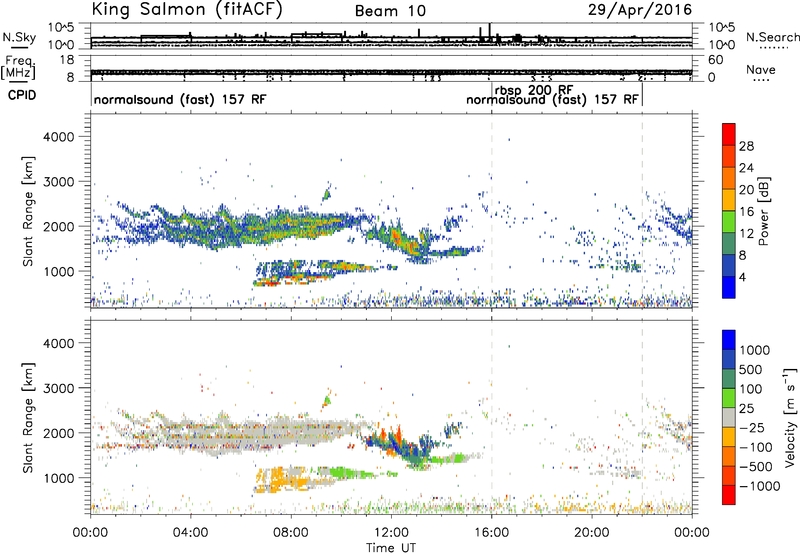Click the dashed 16:00 marker line in the power panel
The height and width of the screenshot is (554, 800).
(x=492, y=211)
